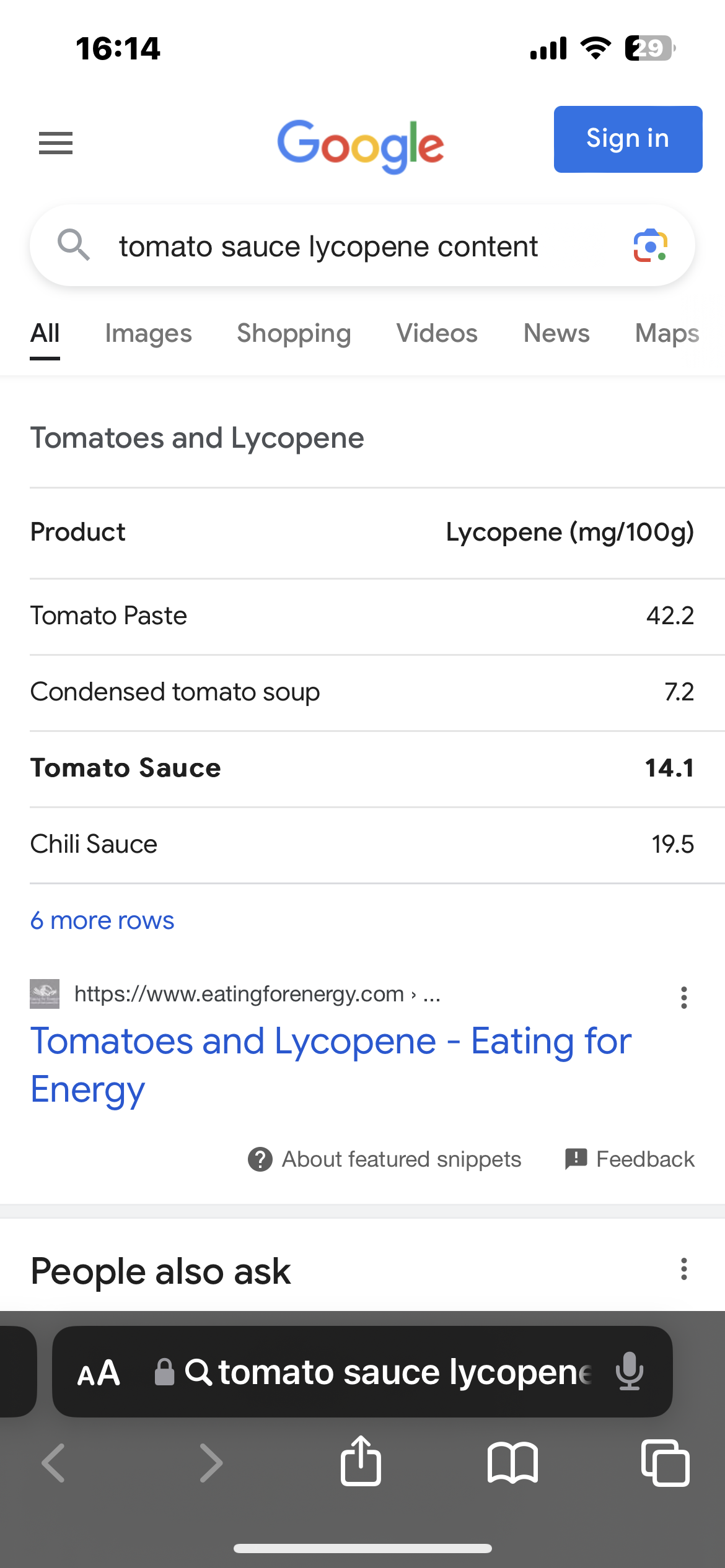The height and width of the screenshot is (1568, 725).
Task: Switch to the Images tab
Action: (x=148, y=333)
